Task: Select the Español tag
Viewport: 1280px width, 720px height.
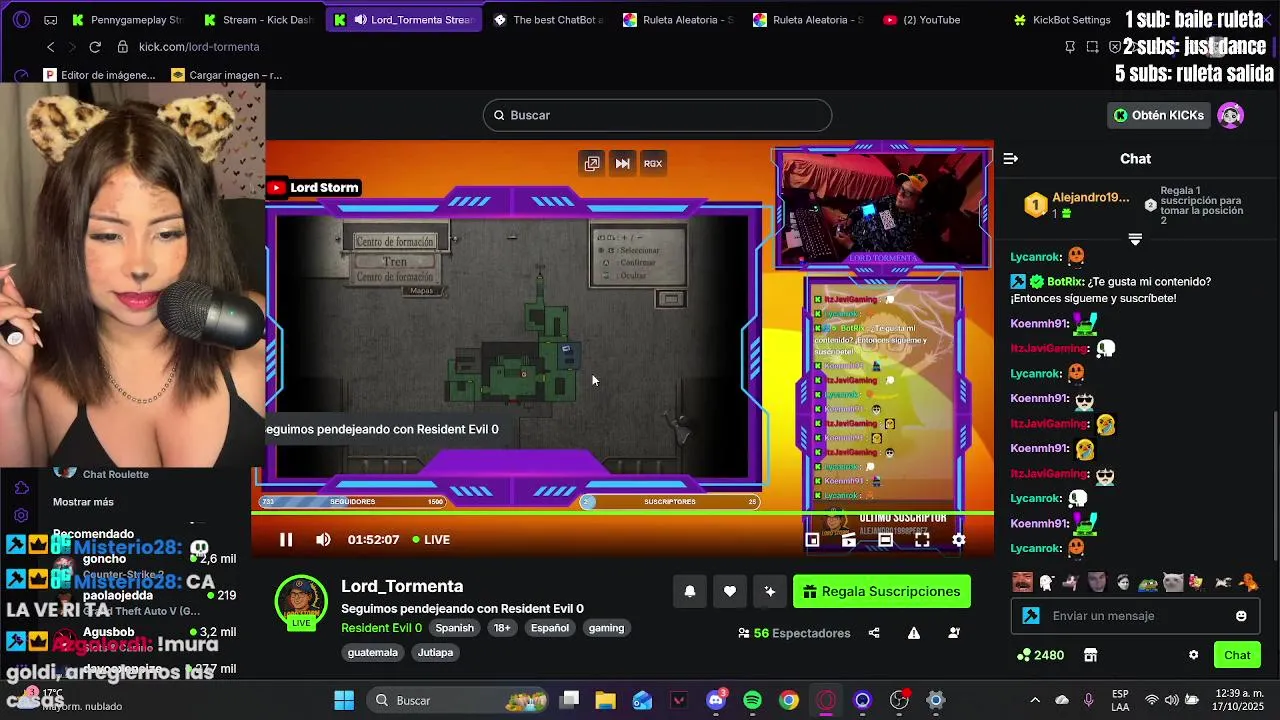Action: pyautogui.click(x=550, y=628)
